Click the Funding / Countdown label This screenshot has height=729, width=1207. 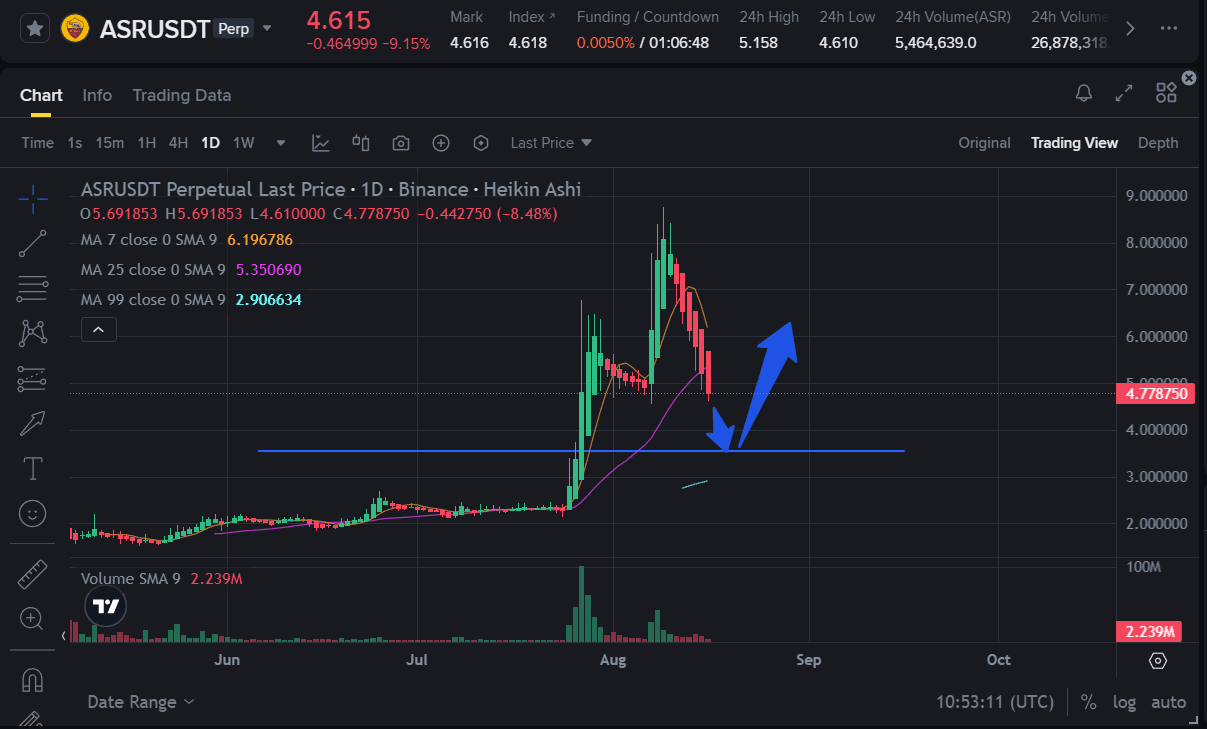pyautogui.click(x=648, y=17)
